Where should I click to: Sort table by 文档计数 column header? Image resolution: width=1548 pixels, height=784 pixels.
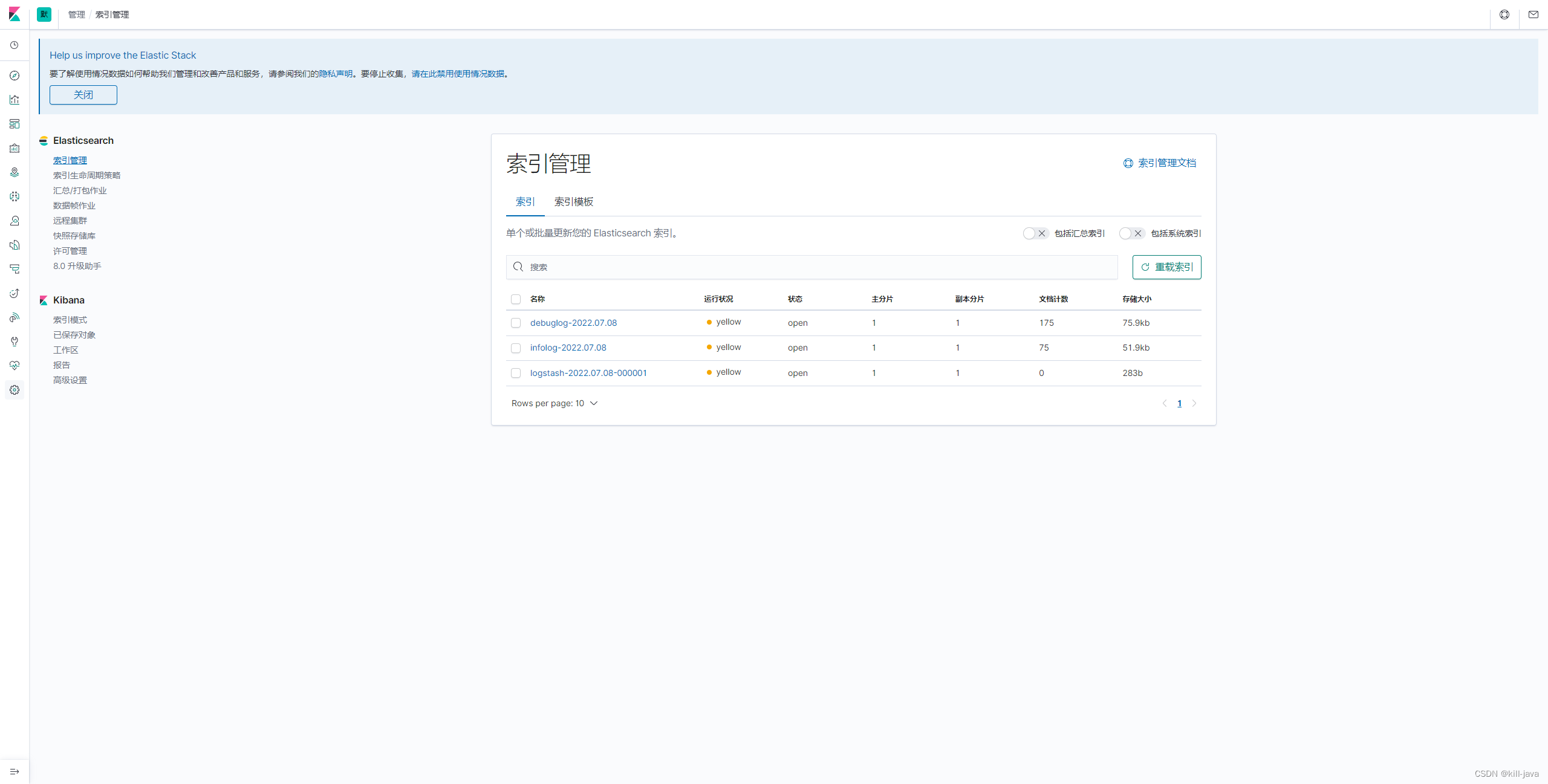click(1053, 299)
